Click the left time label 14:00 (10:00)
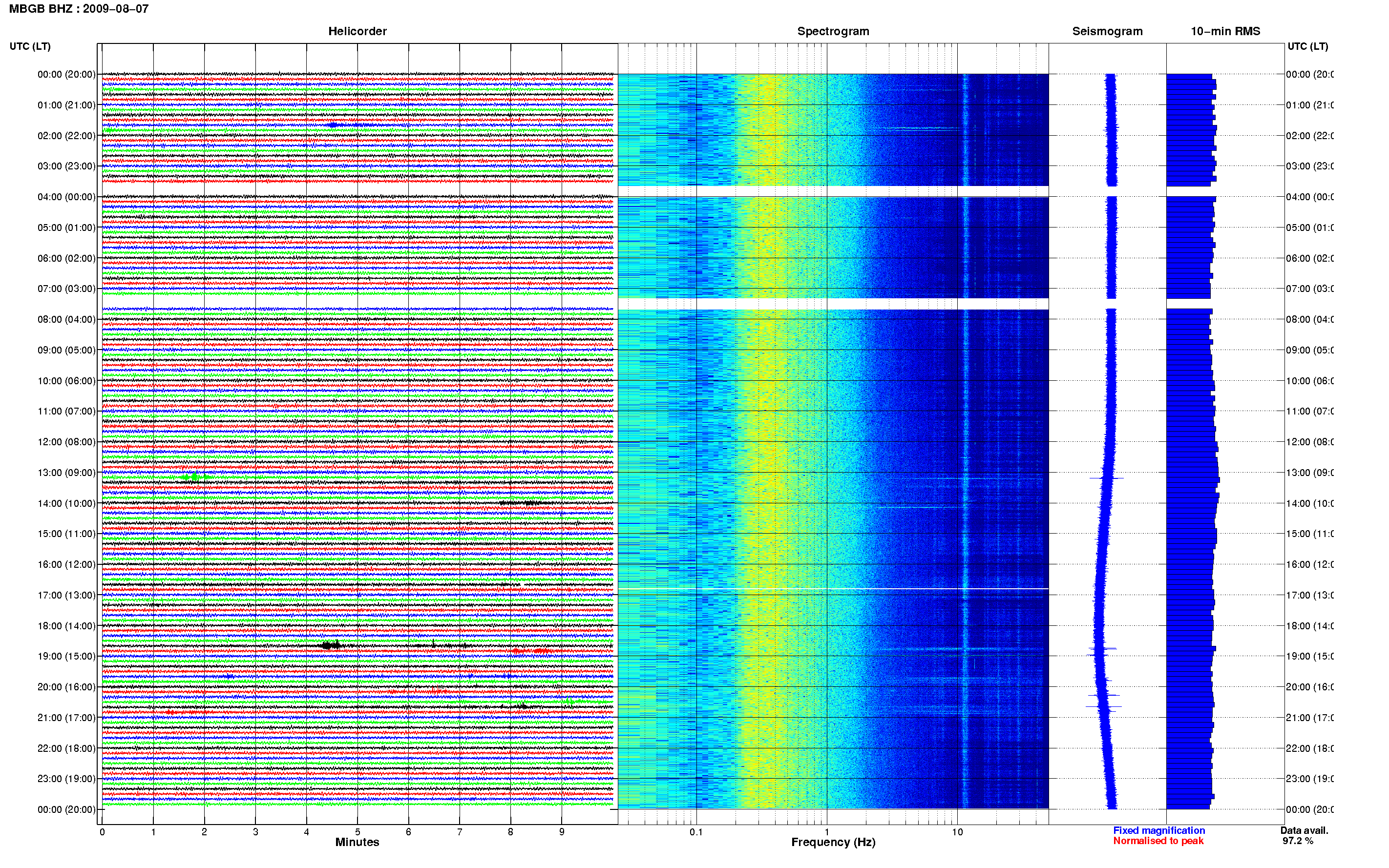 click(66, 503)
